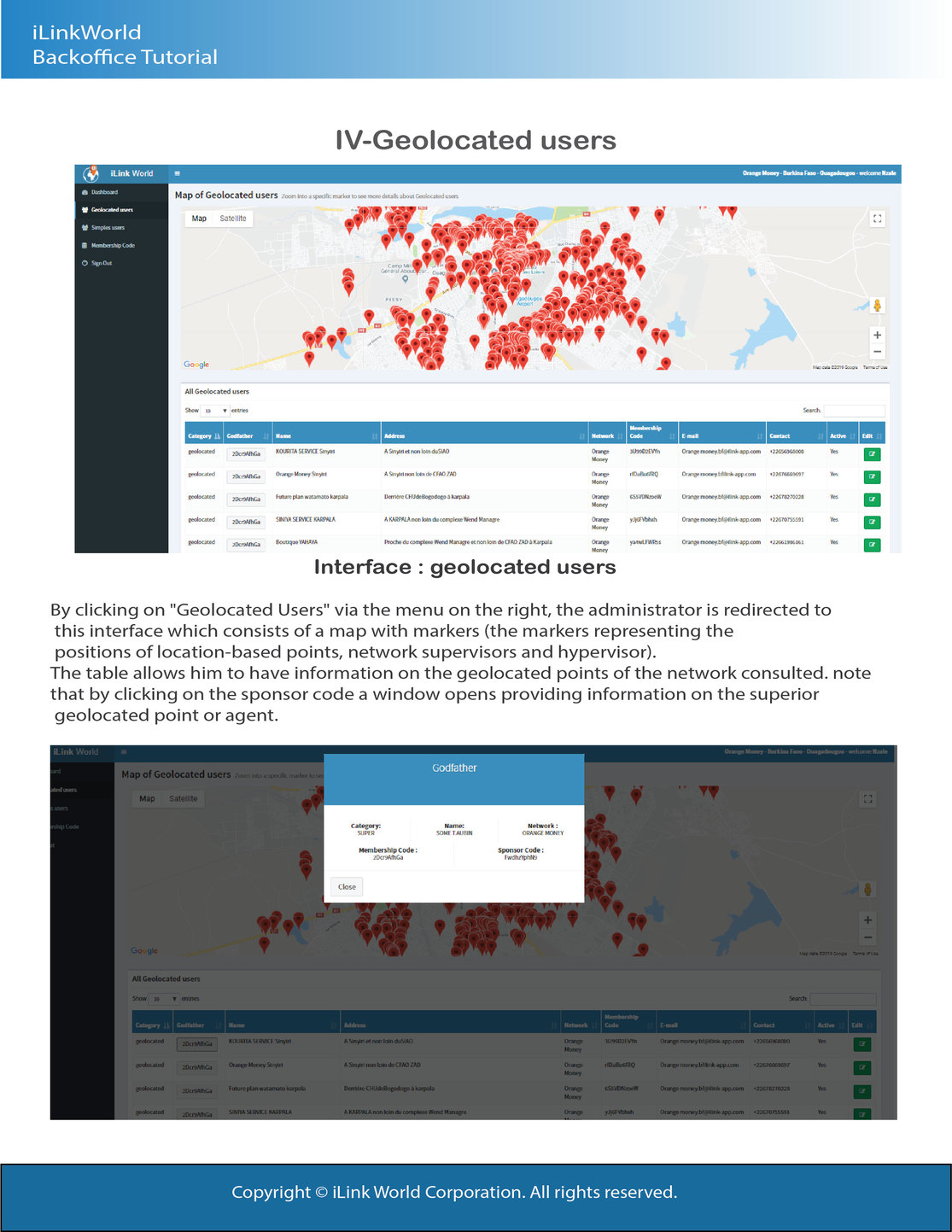Open Membership Code sidebar item
The width and height of the screenshot is (952, 1232).
tap(113, 246)
